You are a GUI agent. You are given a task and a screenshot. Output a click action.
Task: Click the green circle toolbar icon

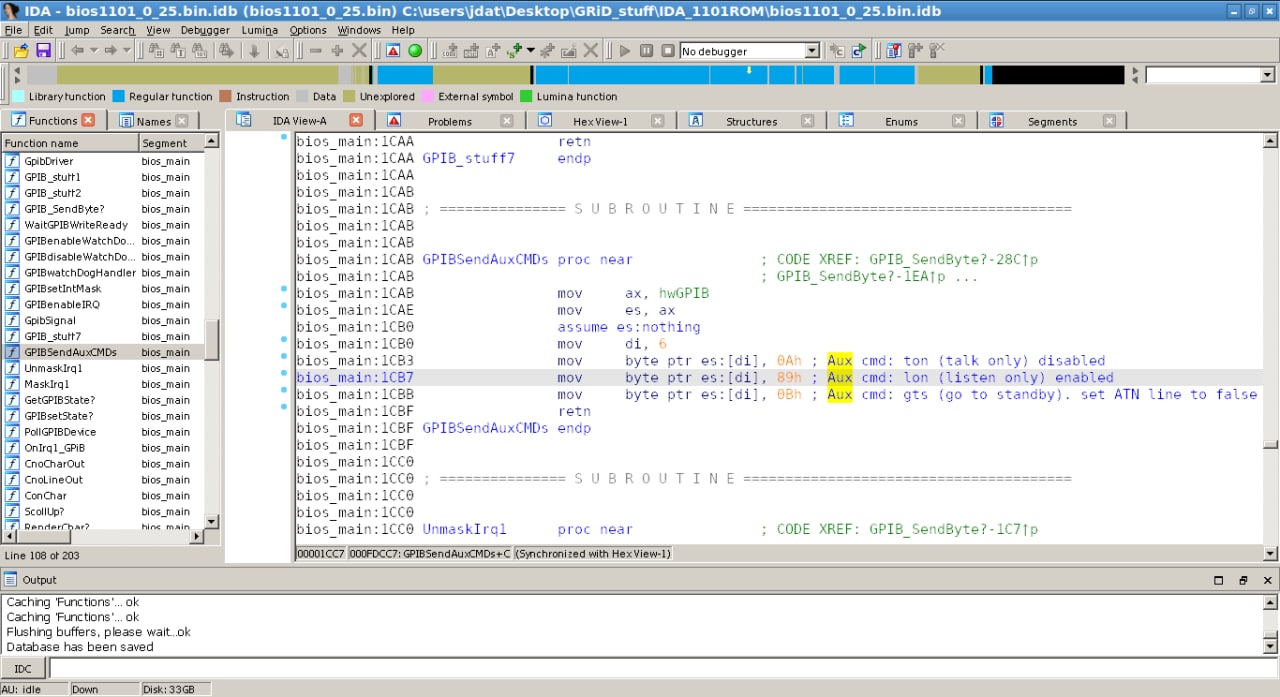tap(415, 51)
